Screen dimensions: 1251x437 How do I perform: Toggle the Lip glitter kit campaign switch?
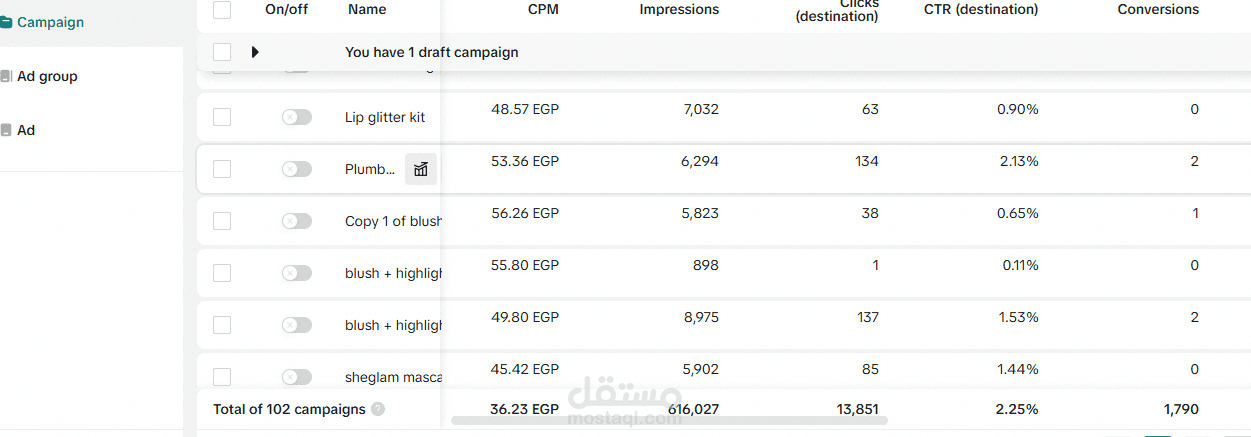coord(297,117)
